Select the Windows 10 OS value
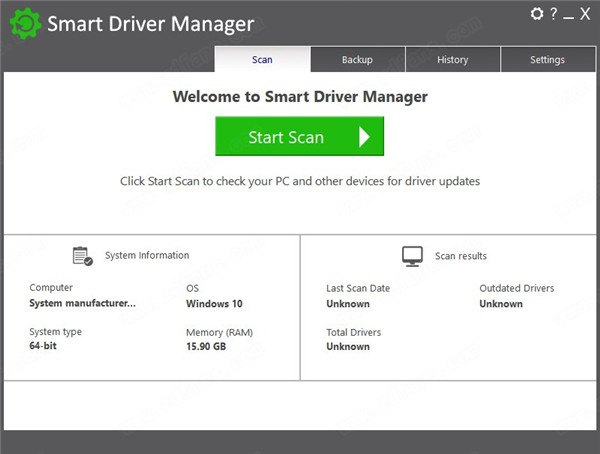Image resolution: width=600 pixels, height=454 pixels. pyautogui.click(x=214, y=304)
